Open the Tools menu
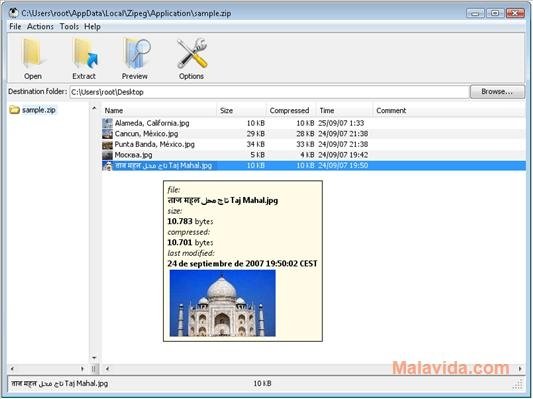The image size is (533, 399). [69, 27]
